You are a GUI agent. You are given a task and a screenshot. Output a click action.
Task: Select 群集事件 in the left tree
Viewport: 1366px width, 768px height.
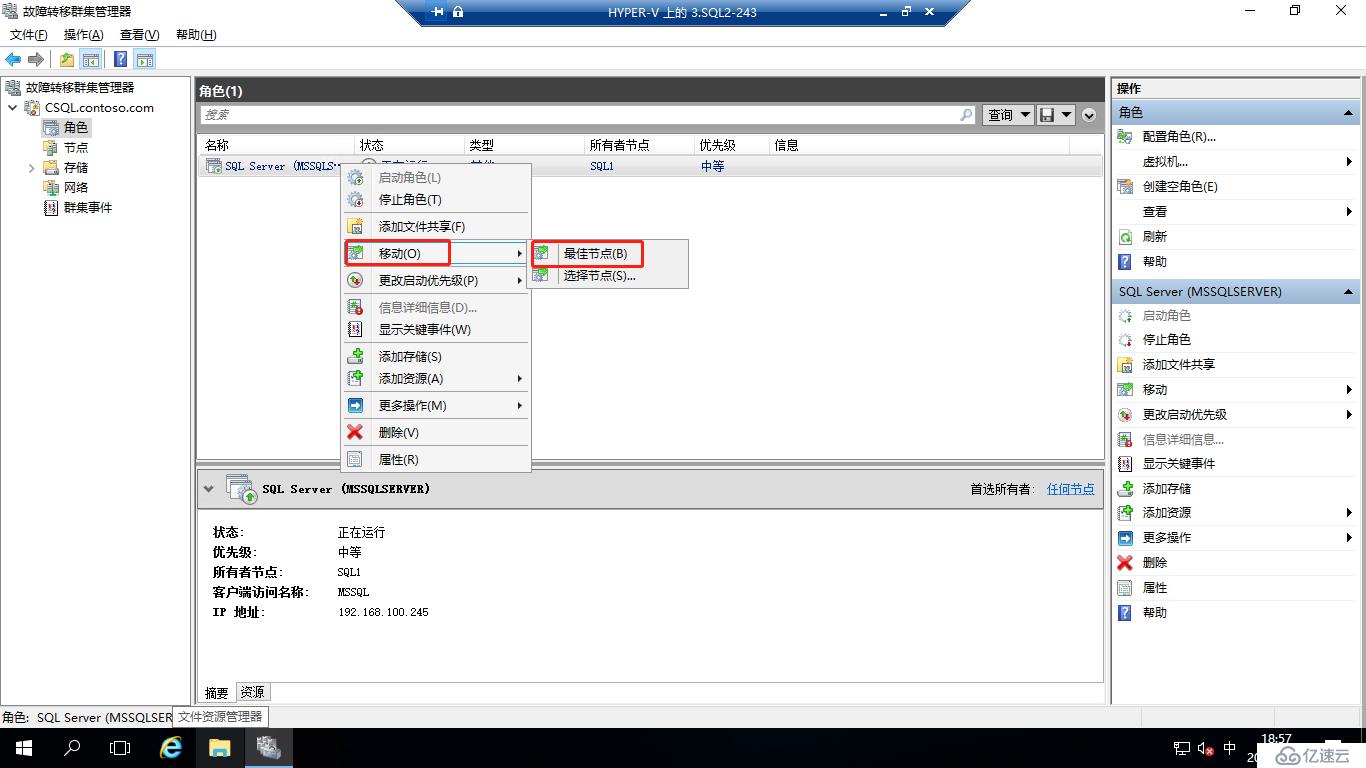(88, 208)
